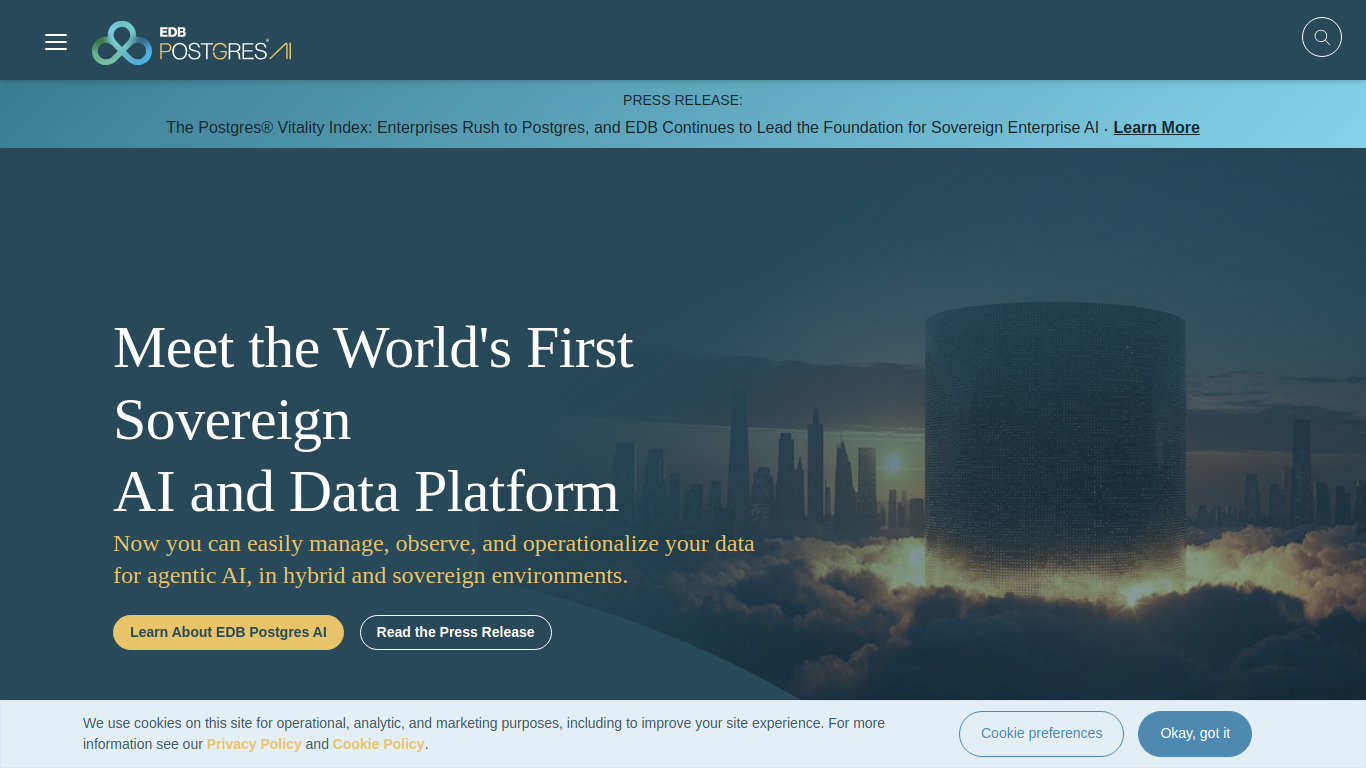Image resolution: width=1366 pixels, height=768 pixels.
Task: Open the Privacy Policy link
Action: 254,744
